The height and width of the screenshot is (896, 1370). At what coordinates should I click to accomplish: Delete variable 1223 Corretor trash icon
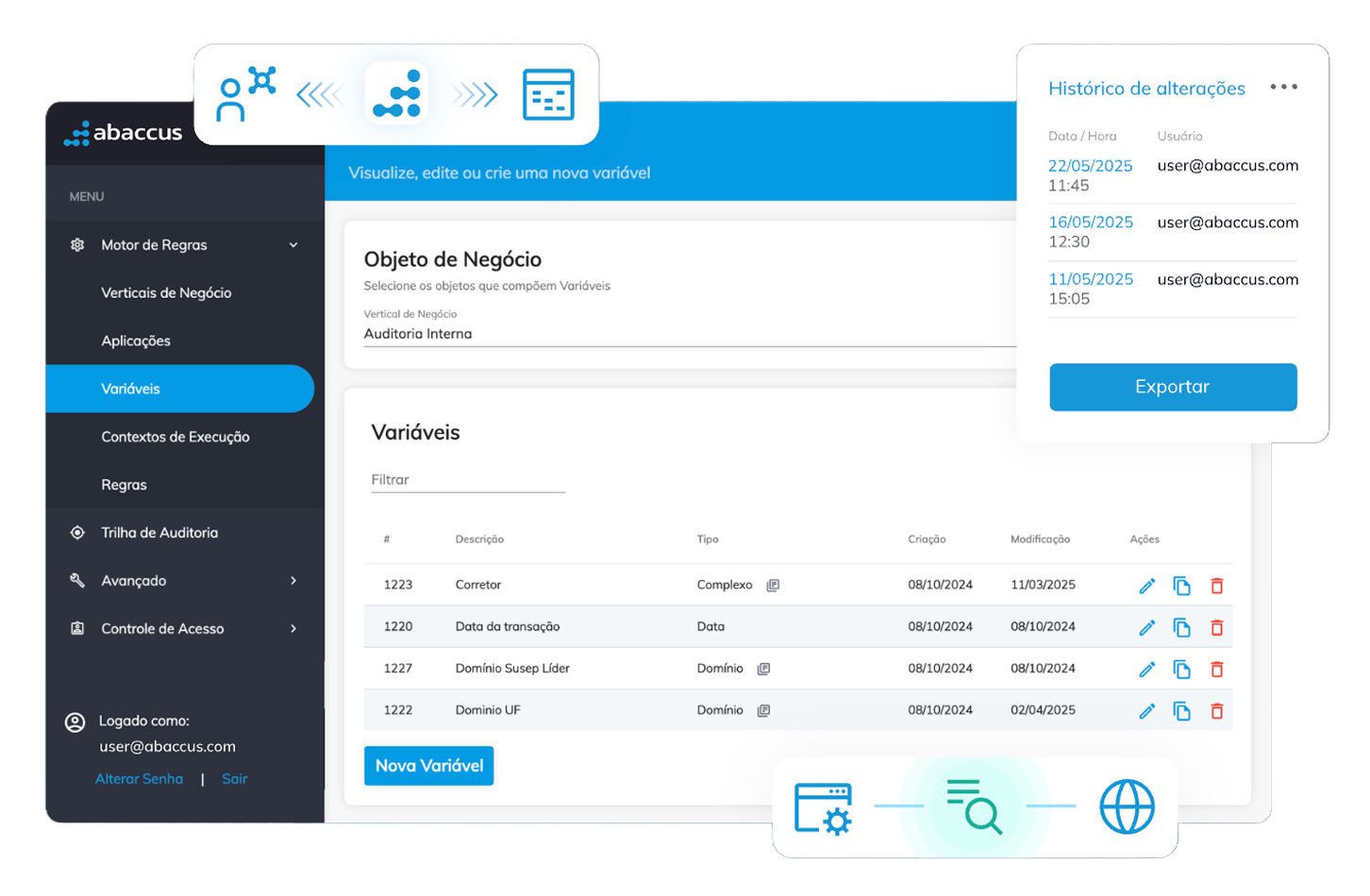(1217, 586)
